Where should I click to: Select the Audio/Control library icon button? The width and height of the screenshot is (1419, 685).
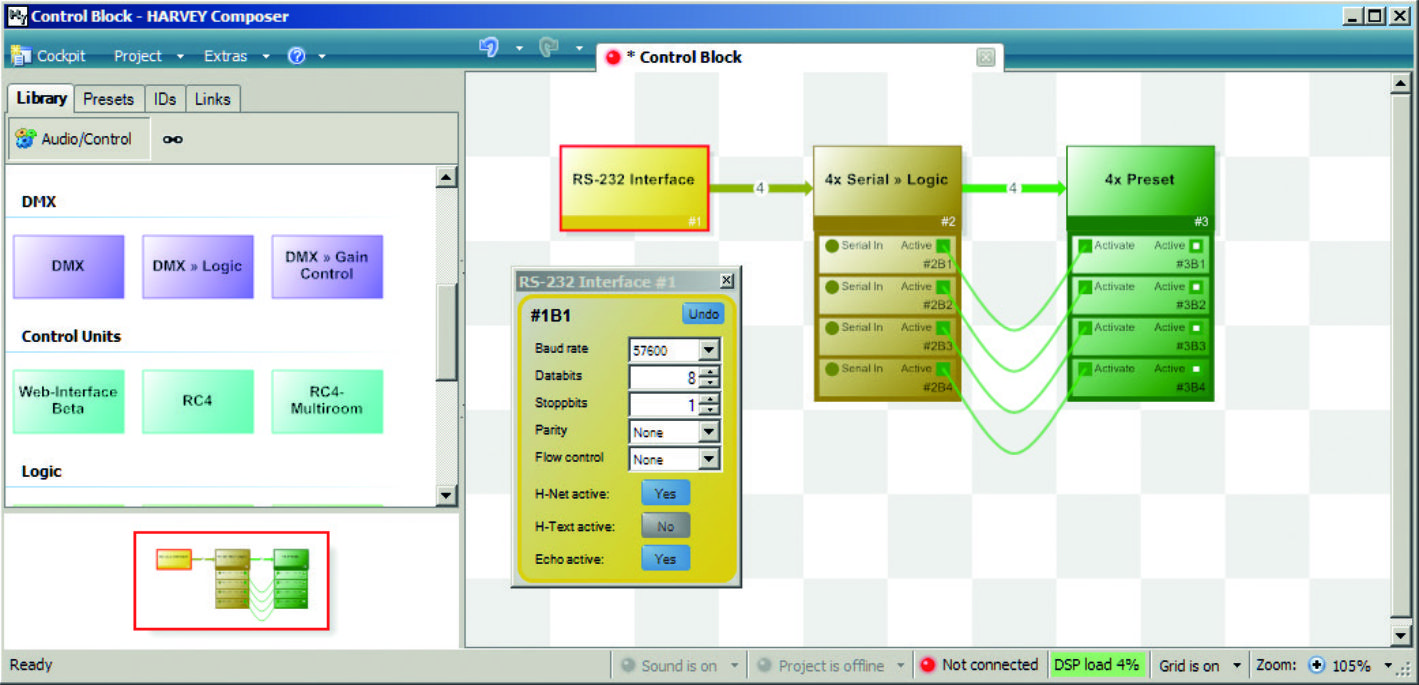tap(79, 139)
